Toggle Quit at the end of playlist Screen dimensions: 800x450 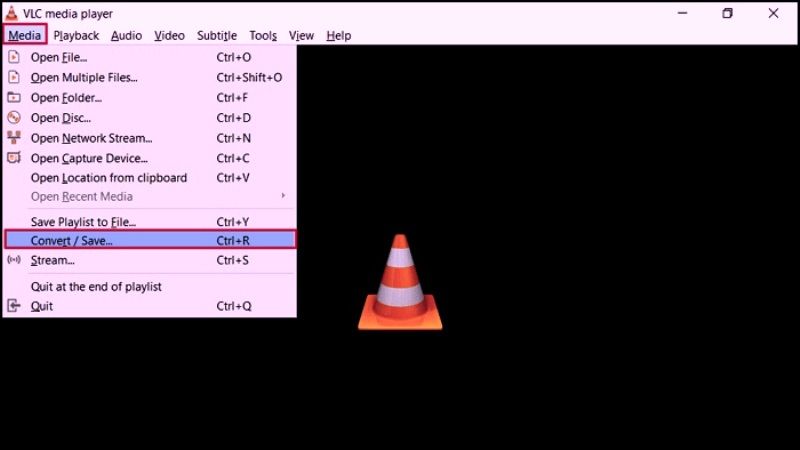point(149,286)
